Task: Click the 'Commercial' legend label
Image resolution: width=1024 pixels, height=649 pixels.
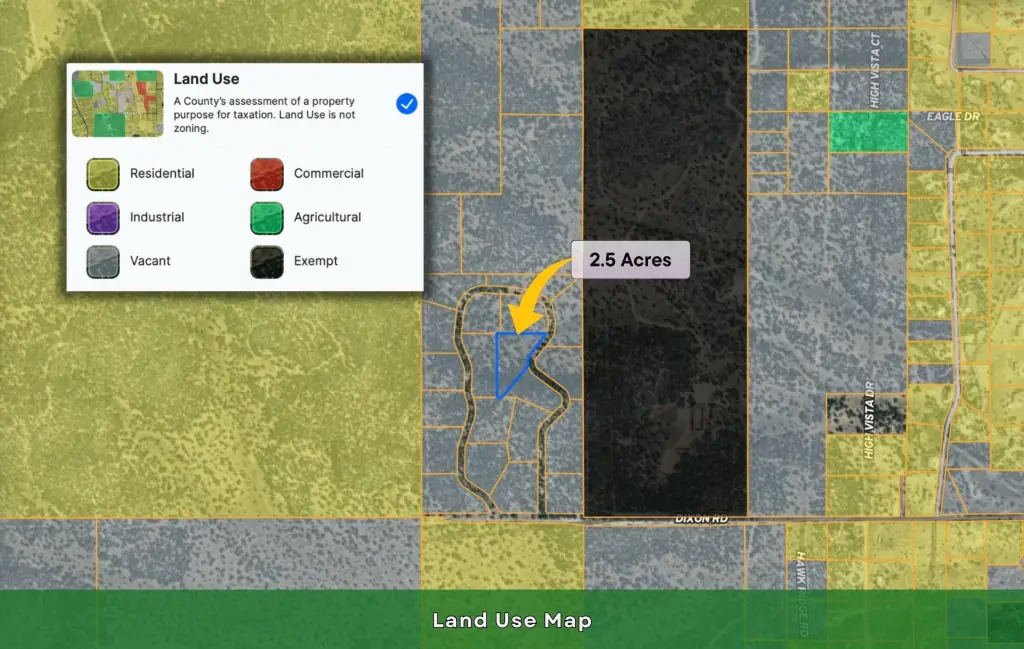Action: (328, 174)
